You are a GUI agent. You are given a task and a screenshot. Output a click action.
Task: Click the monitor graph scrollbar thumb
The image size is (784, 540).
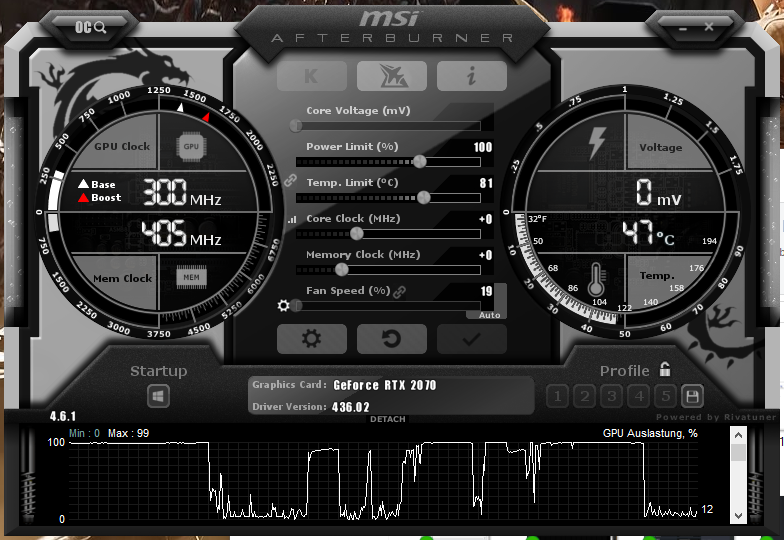pos(738,452)
